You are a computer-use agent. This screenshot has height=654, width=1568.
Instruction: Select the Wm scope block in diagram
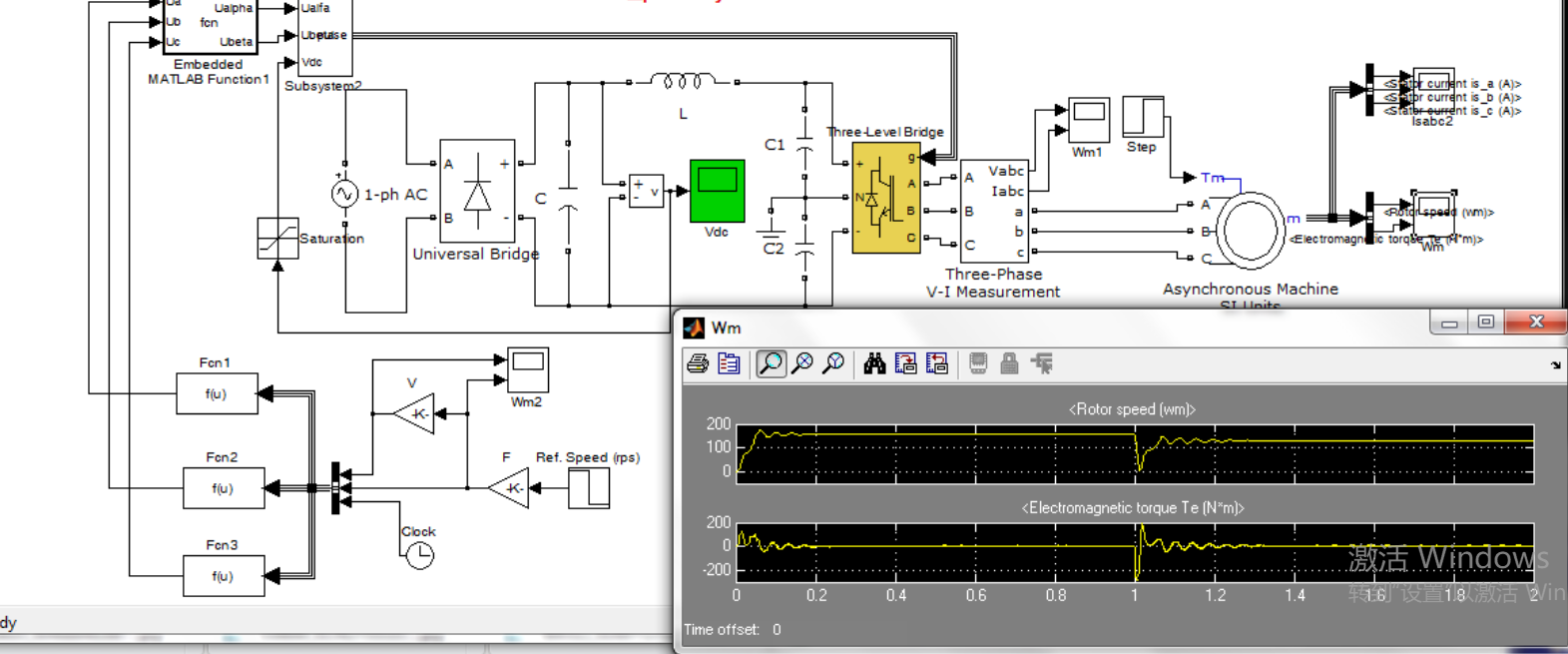[x=1432, y=215]
